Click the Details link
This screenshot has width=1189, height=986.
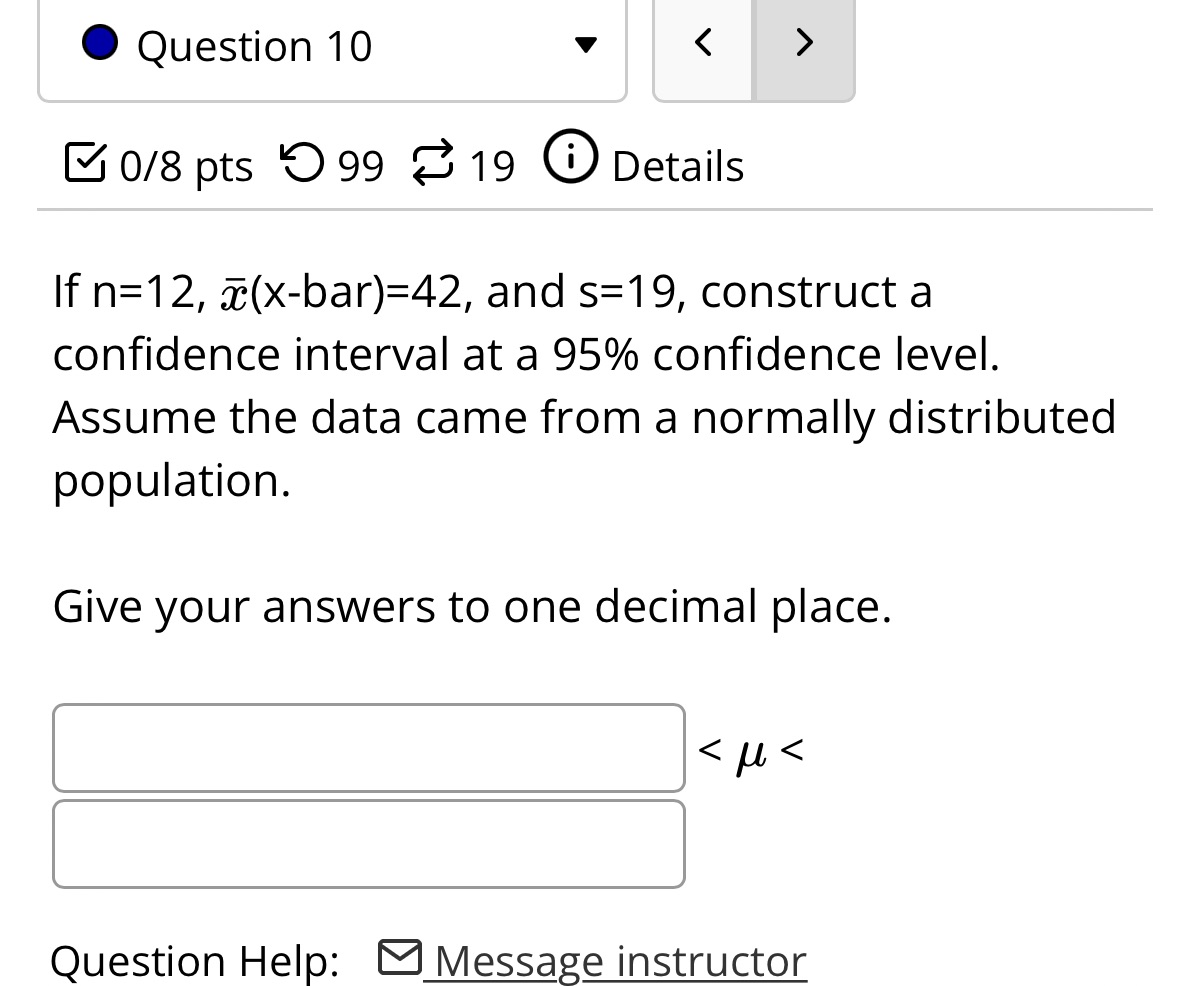[678, 165]
